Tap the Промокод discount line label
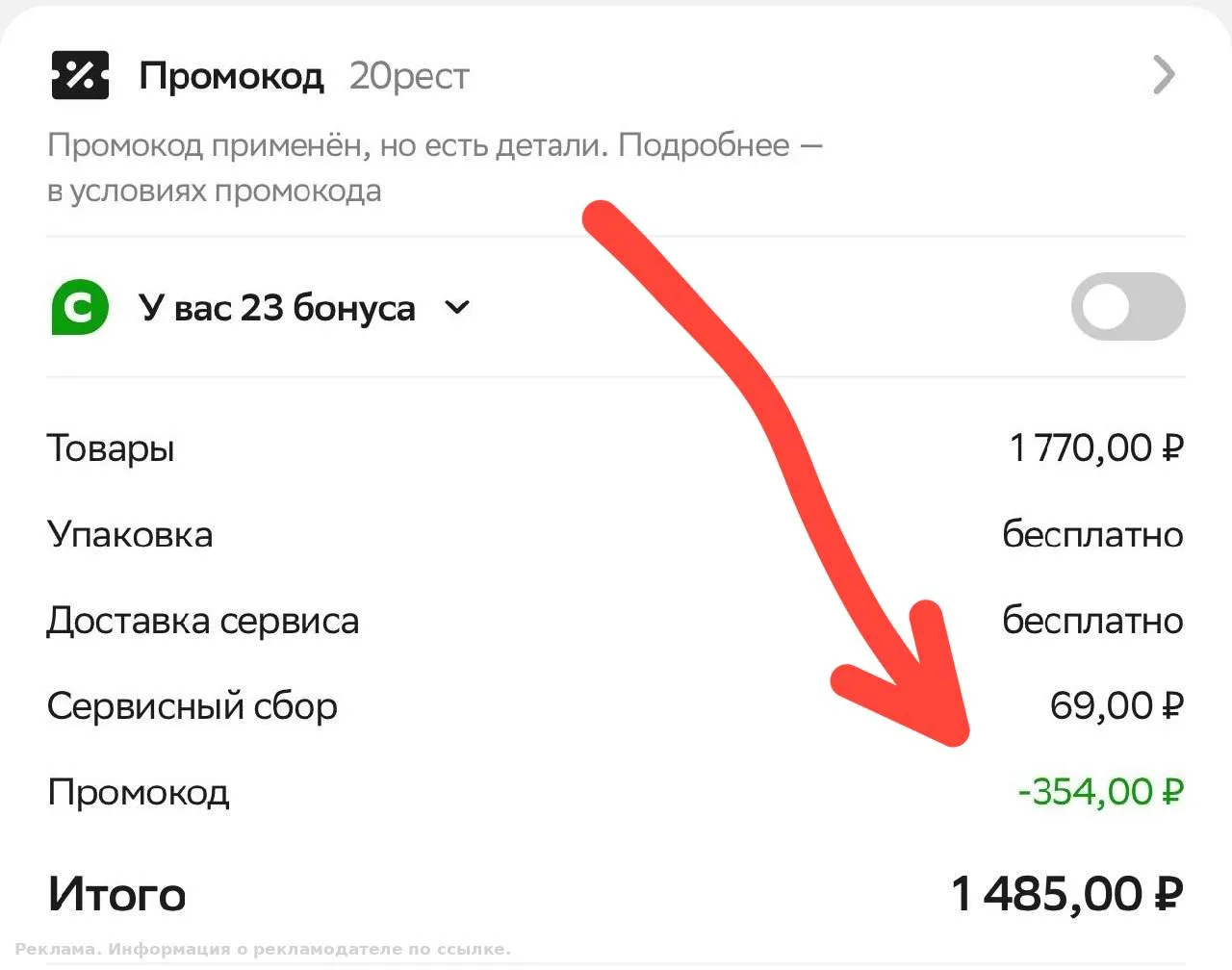 [139, 793]
